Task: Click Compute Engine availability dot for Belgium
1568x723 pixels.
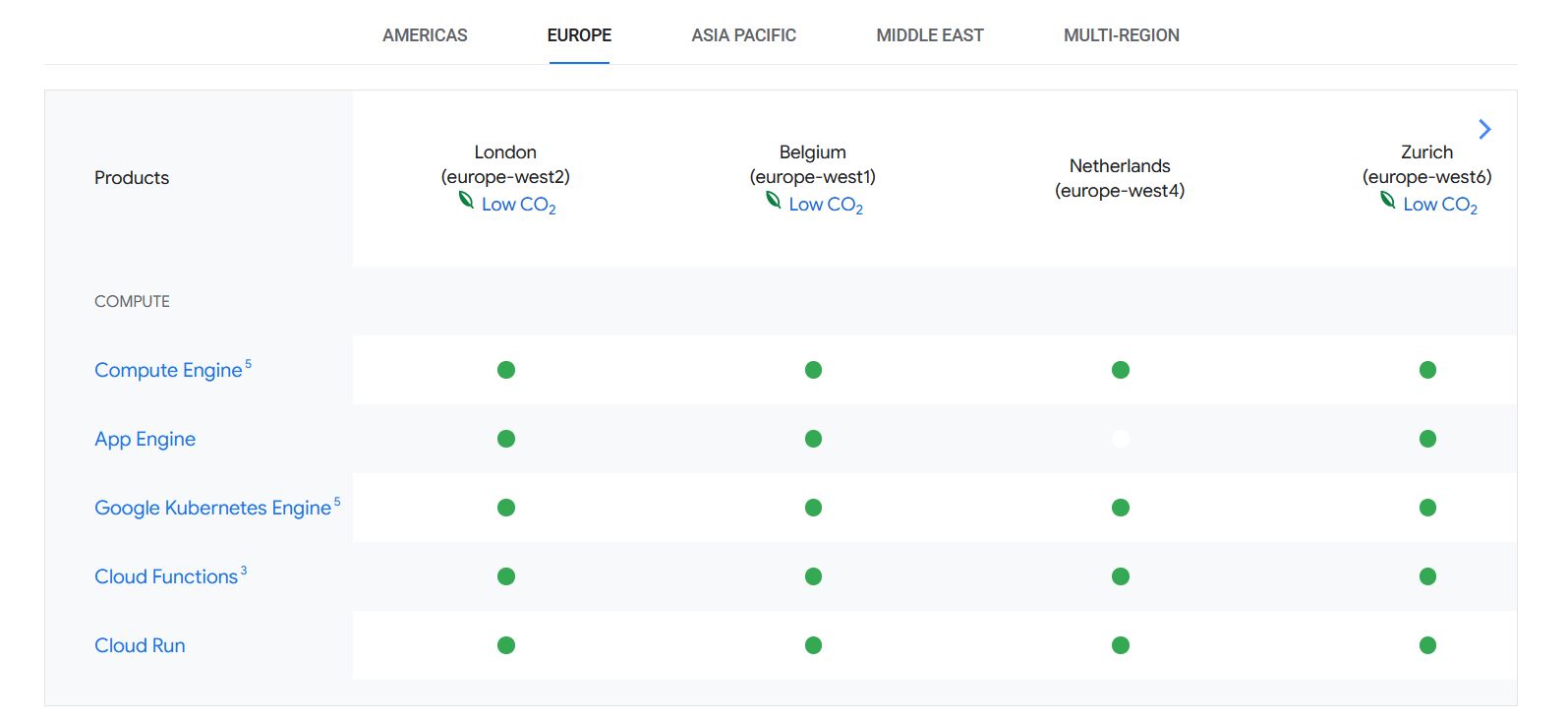Action: [x=813, y=370]
